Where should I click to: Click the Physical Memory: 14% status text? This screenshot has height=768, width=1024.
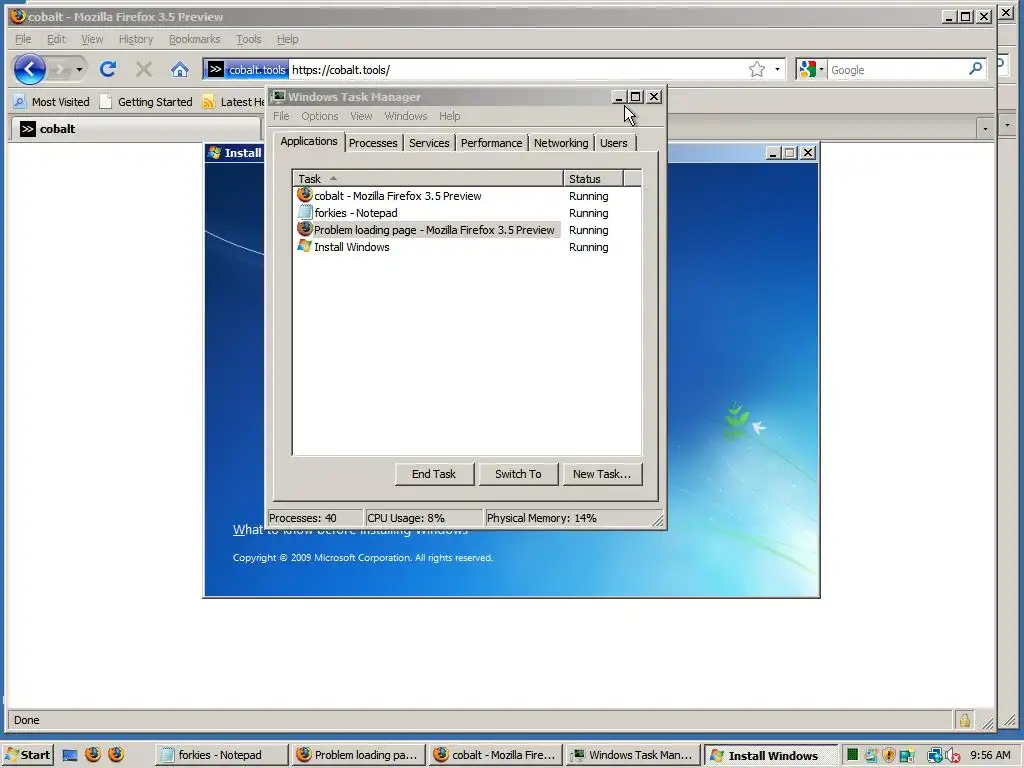(x=541, y=518)
